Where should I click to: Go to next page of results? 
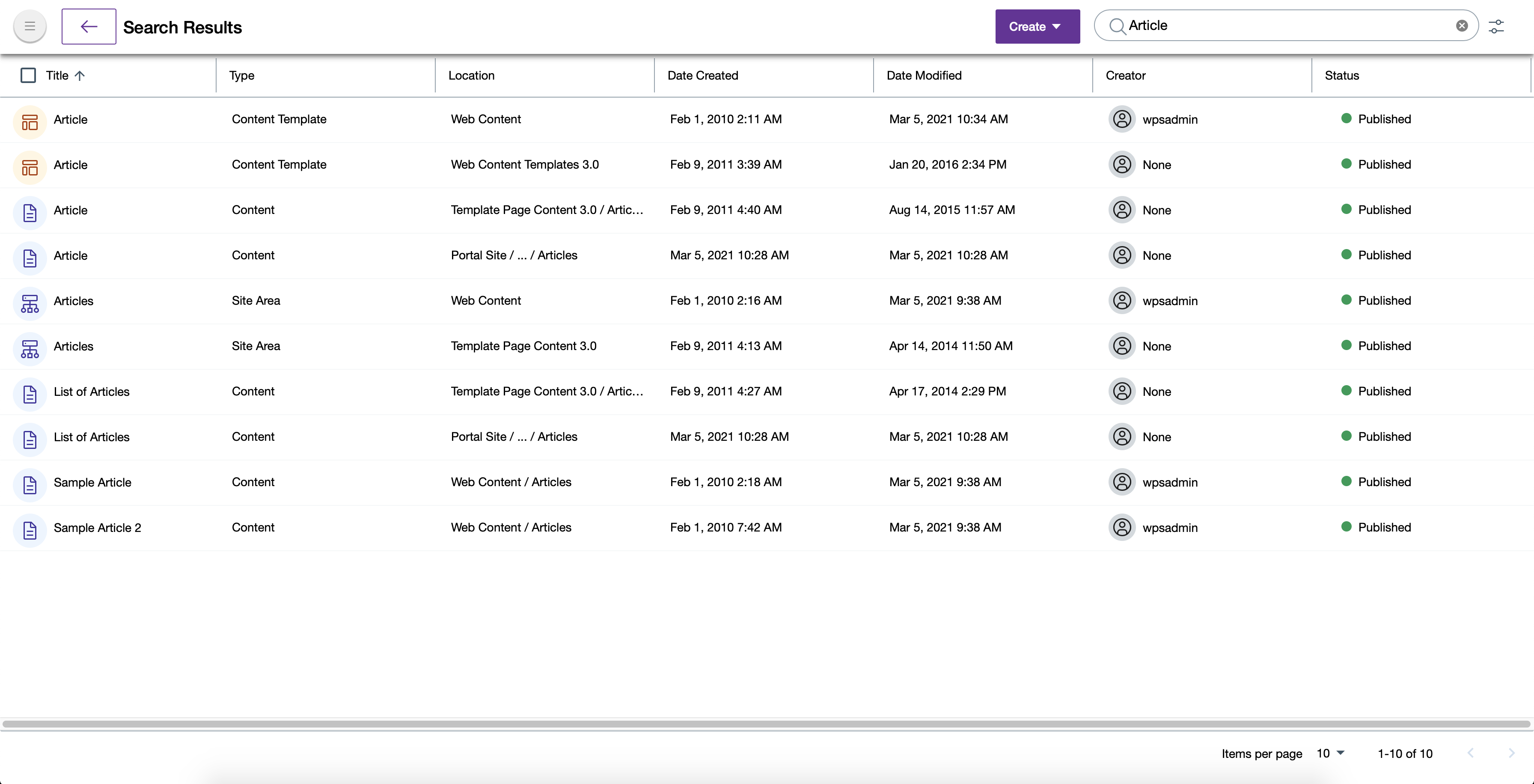[1511, 754]
